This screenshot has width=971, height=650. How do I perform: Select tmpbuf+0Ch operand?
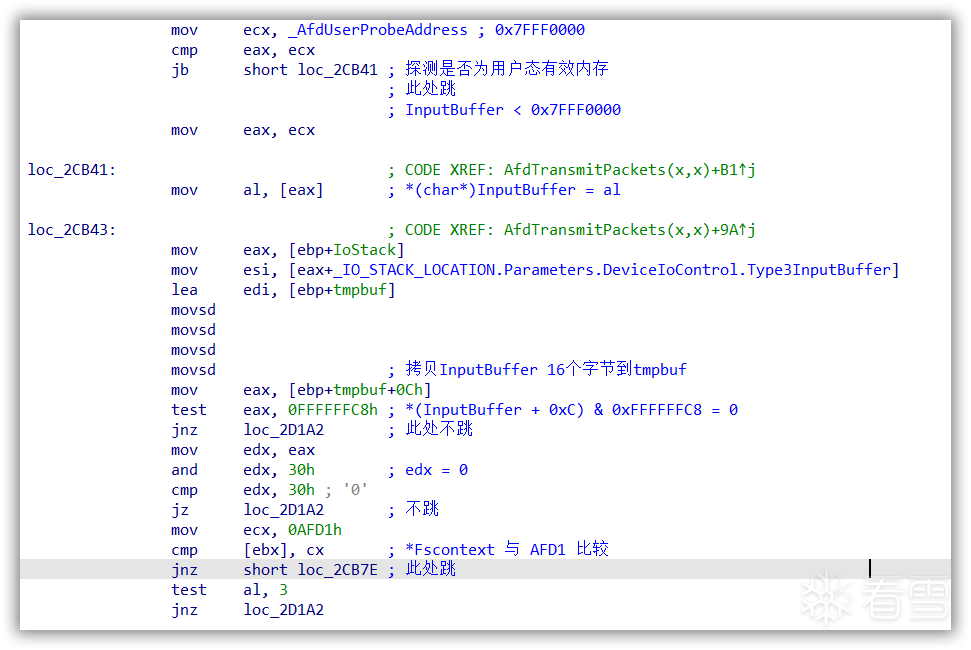378,390
